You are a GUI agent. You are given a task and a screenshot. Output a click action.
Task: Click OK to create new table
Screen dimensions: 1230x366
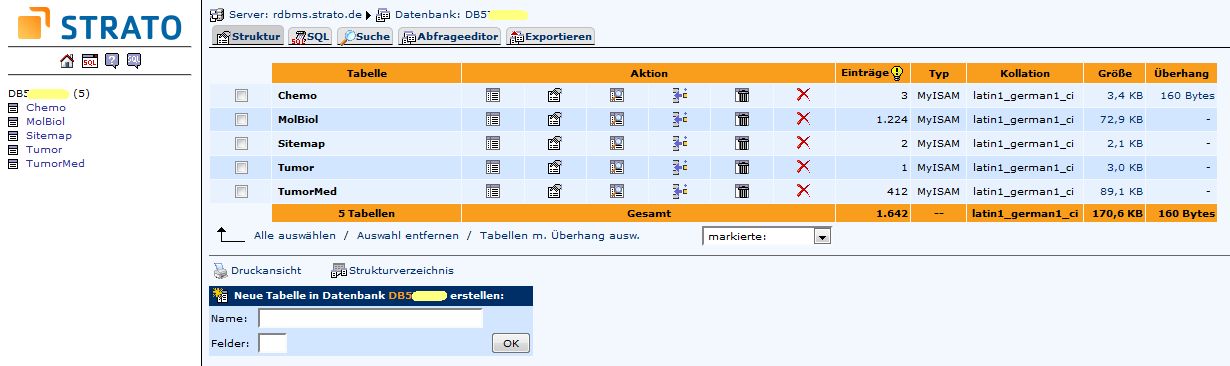(x=510, y=343)
